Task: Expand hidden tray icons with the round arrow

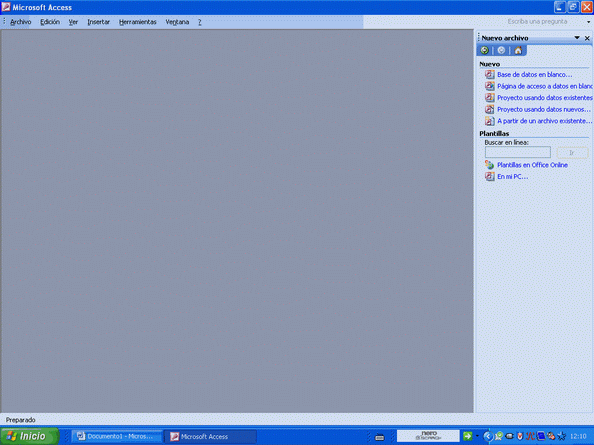Action: tap(488, 436)
